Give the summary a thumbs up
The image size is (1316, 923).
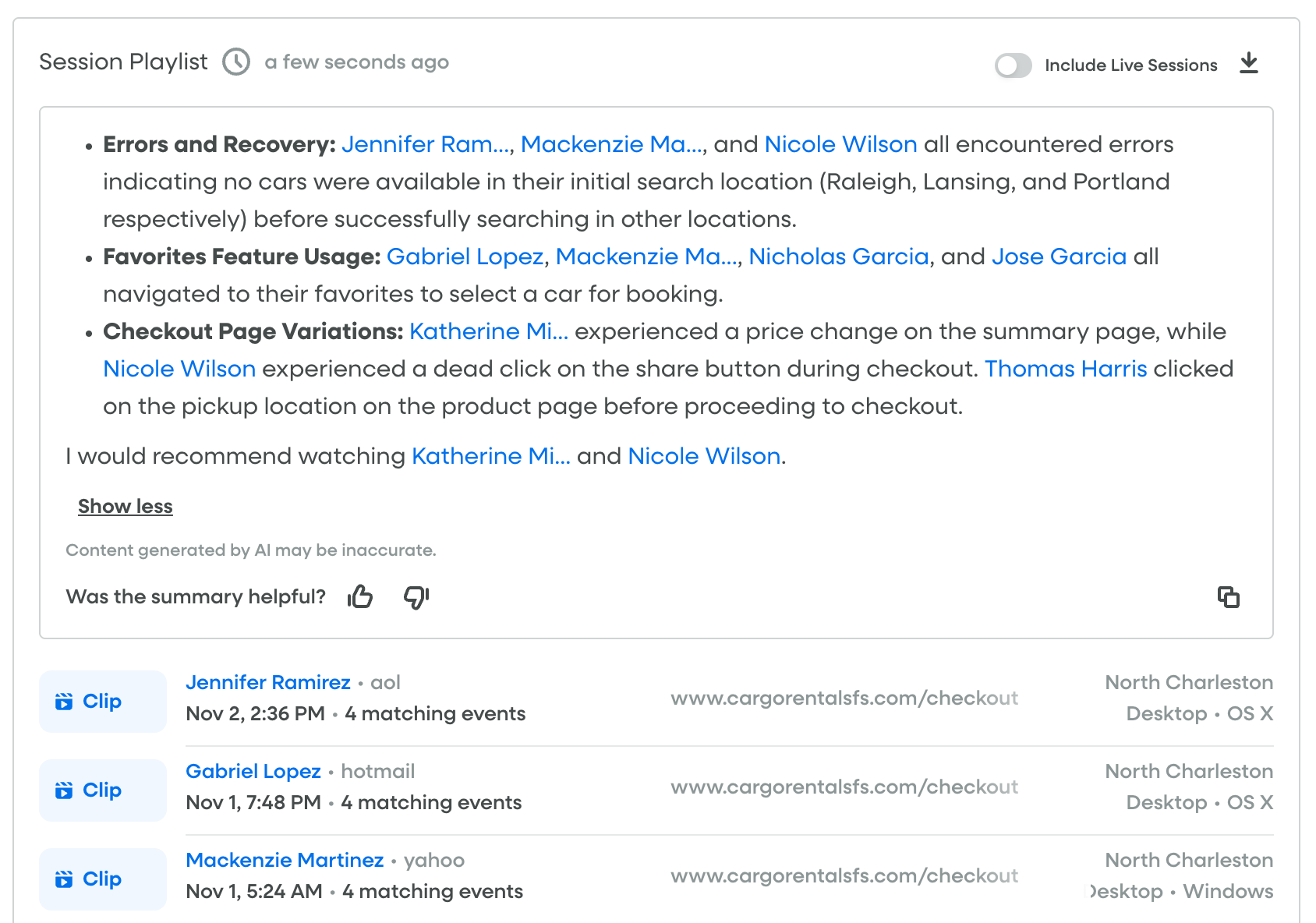(360, 597)
